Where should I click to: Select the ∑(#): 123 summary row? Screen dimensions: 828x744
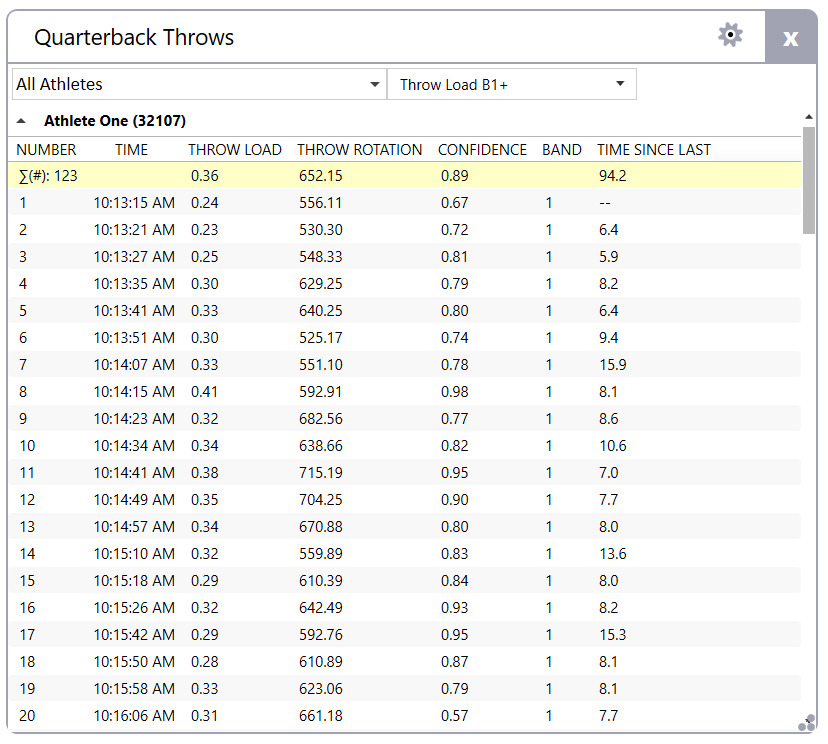(404, 175)
